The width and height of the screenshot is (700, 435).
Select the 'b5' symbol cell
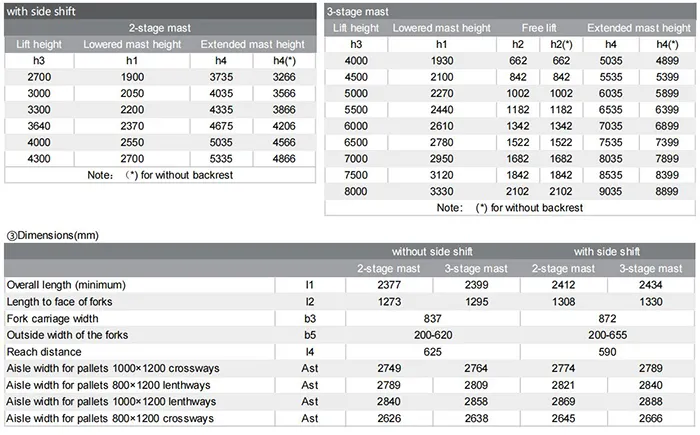[309, 335]
